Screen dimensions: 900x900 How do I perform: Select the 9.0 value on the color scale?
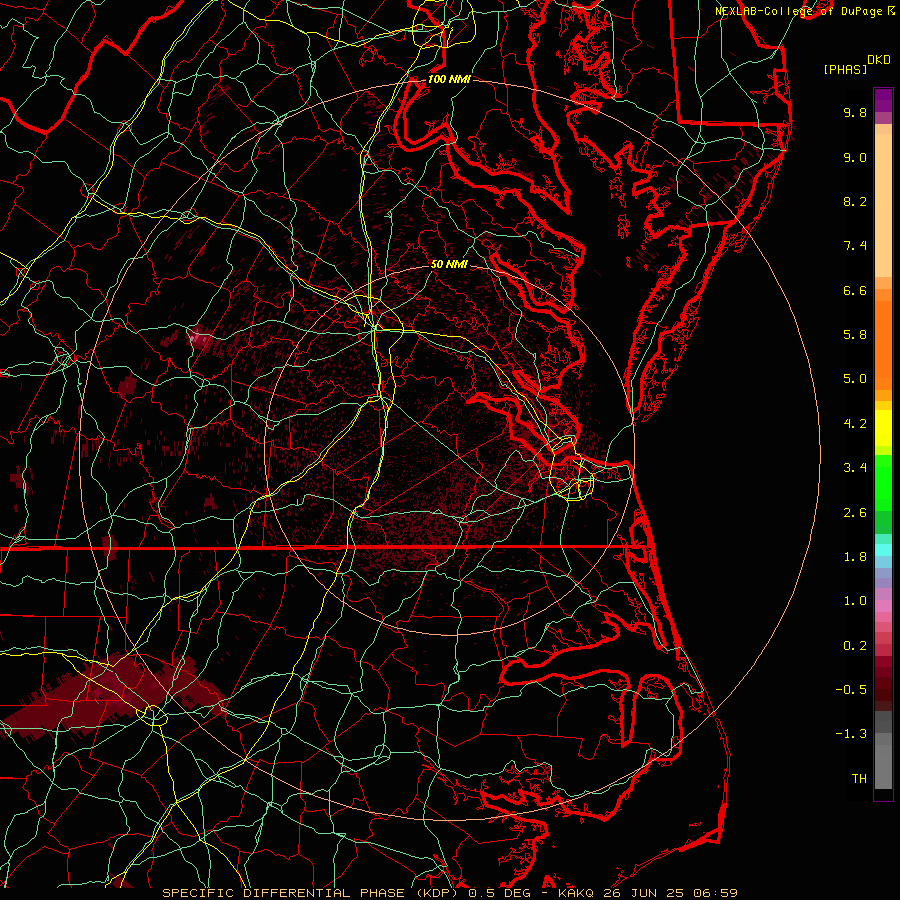855,157
